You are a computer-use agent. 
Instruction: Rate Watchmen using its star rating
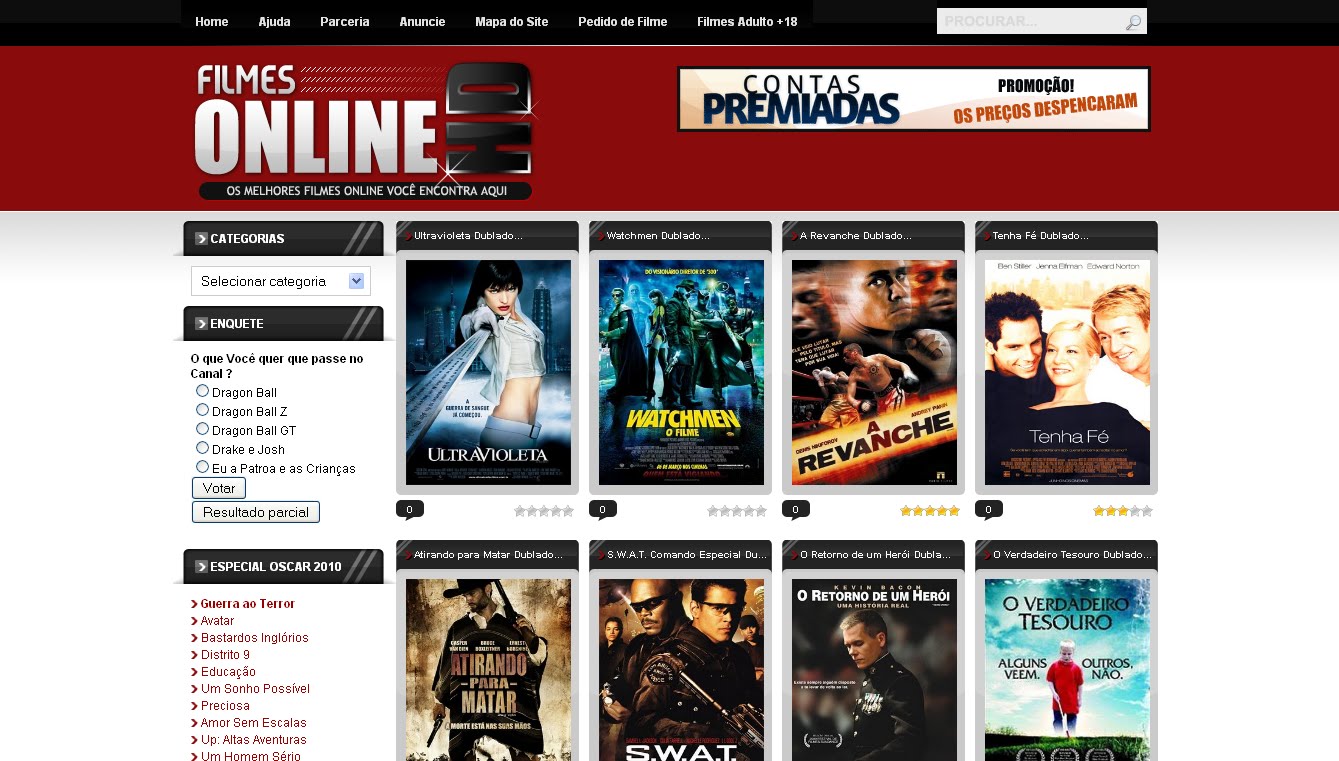pyautogui.click(x=737, y=511)
